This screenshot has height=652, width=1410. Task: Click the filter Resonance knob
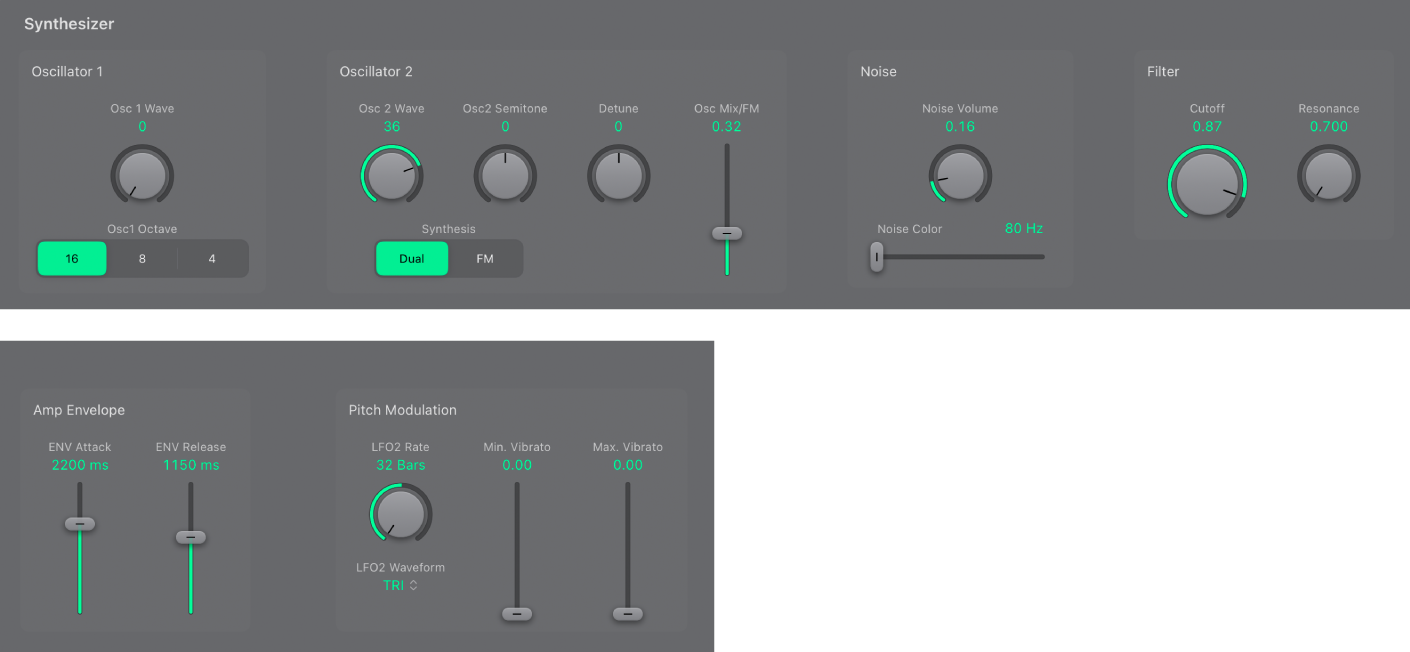click(x=1329, y=175)
